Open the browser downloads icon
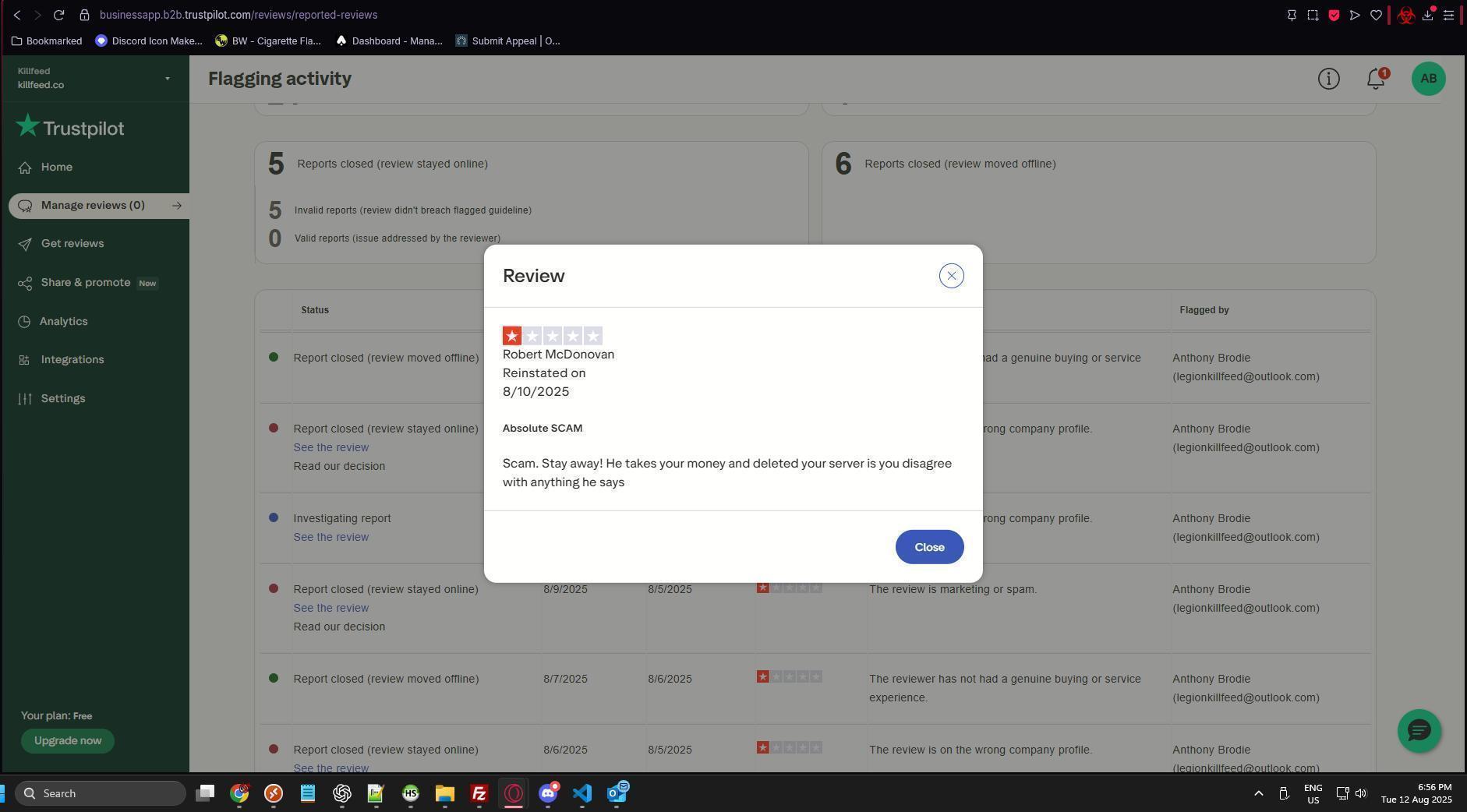 coord(1428,15)
